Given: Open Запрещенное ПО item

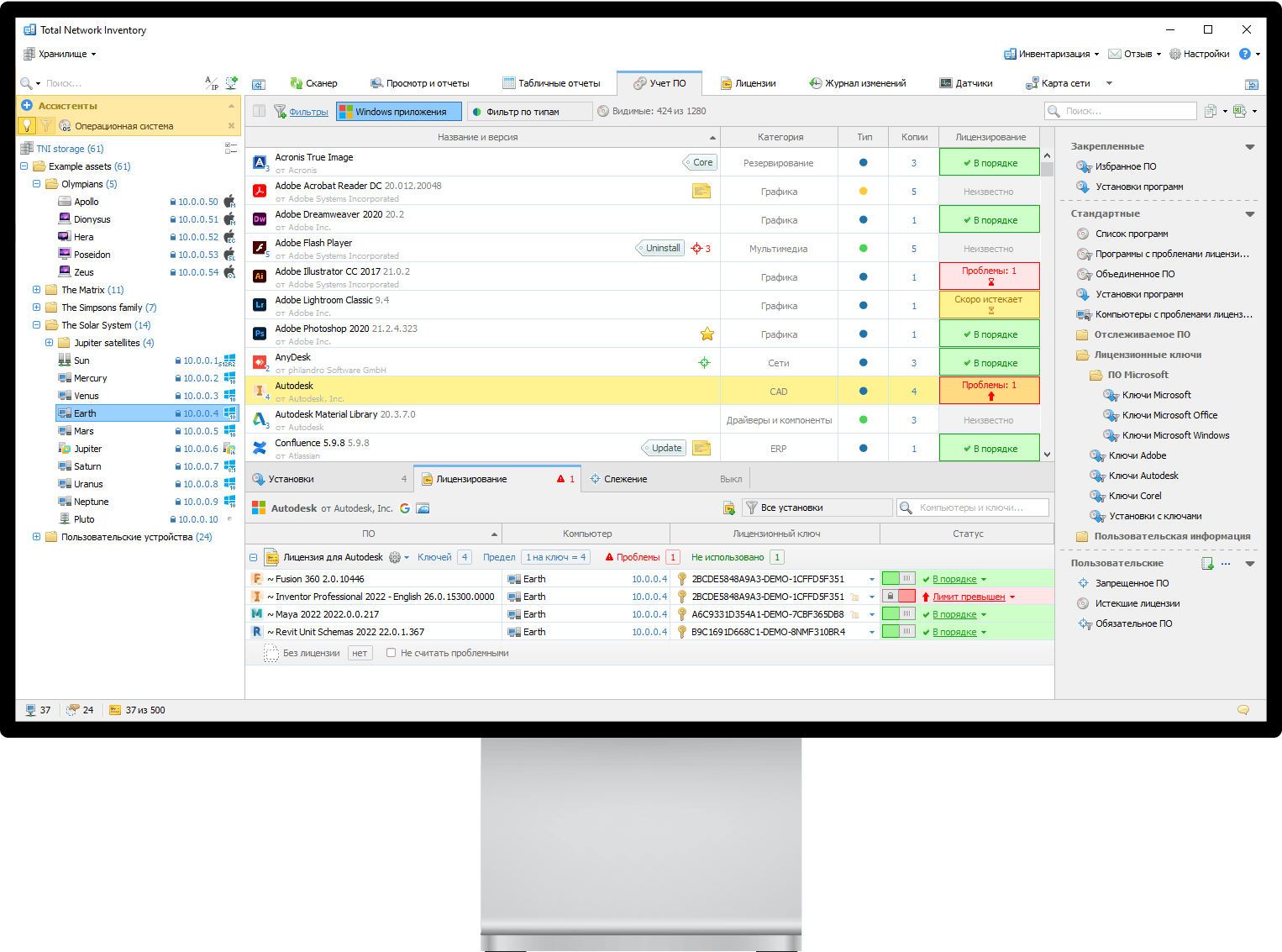Looking at the screenshot, I should pyautogui.click(x=1132, y=583).
